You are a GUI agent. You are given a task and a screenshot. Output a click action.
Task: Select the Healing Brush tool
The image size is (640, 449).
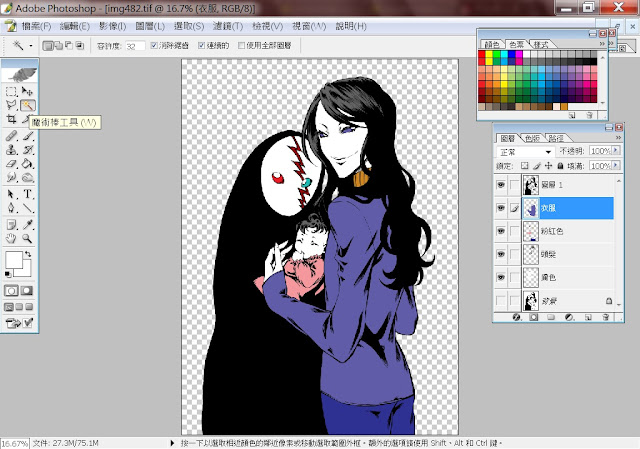tap(11, 136)
